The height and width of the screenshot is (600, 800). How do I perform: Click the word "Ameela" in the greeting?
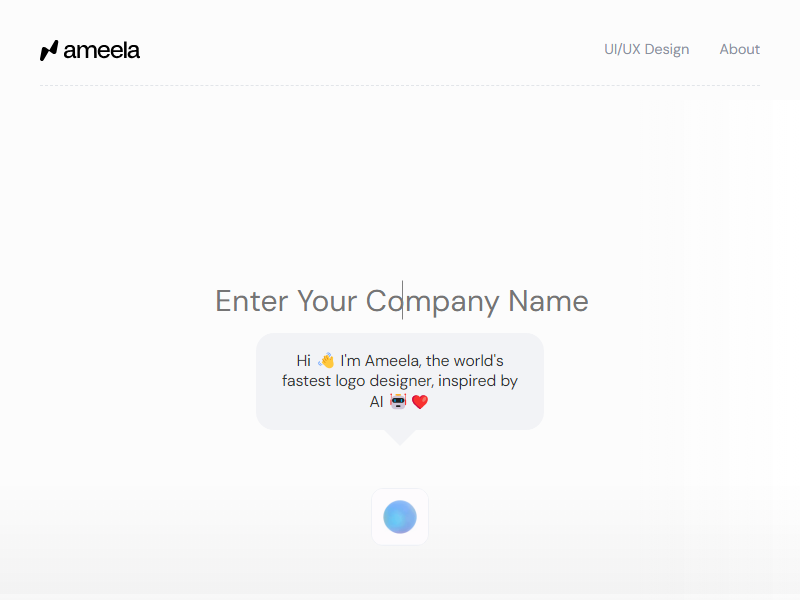coord(391,361)
